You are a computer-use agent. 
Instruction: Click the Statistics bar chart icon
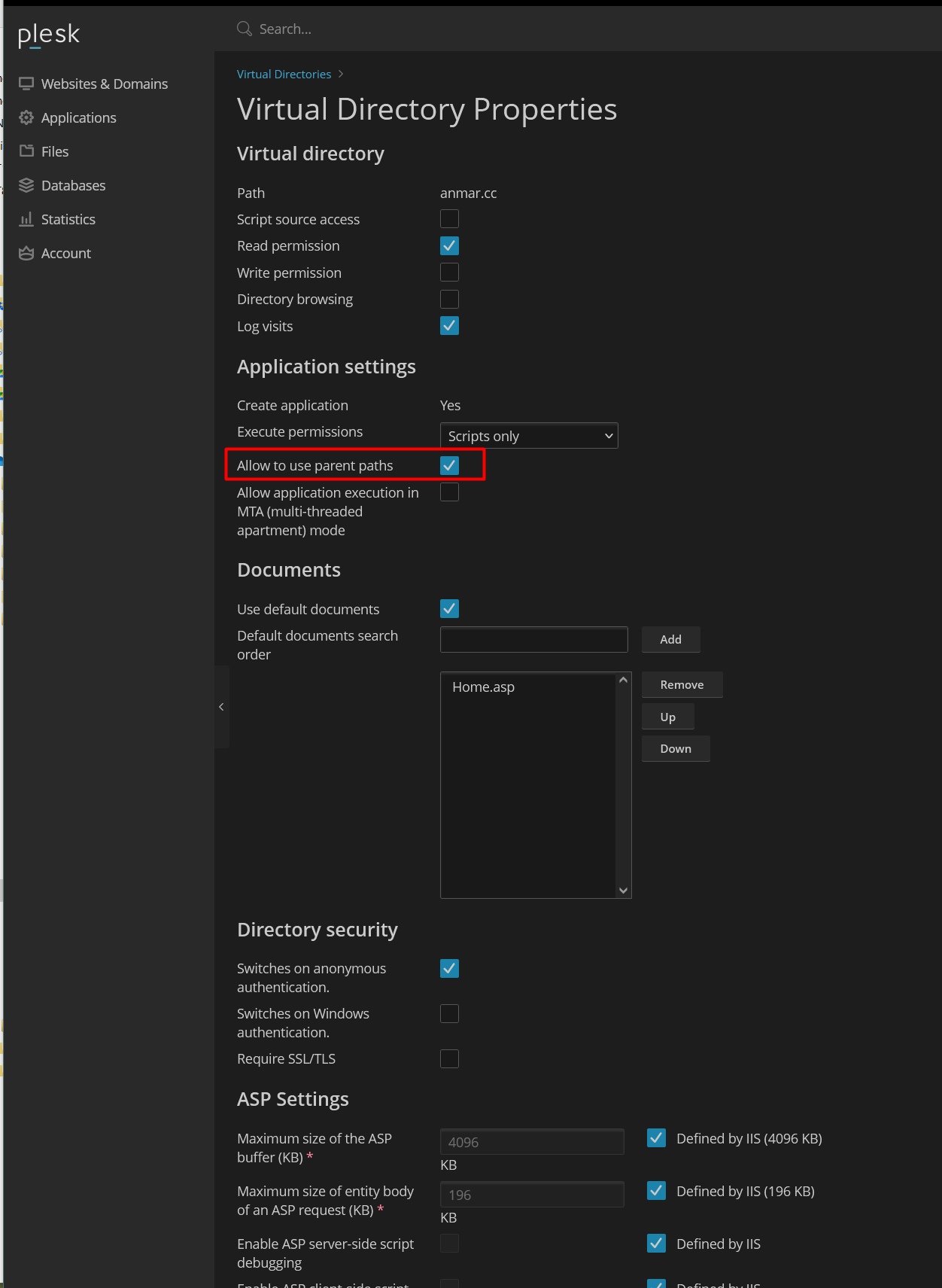pyautogui.click(x=26, y=219)
